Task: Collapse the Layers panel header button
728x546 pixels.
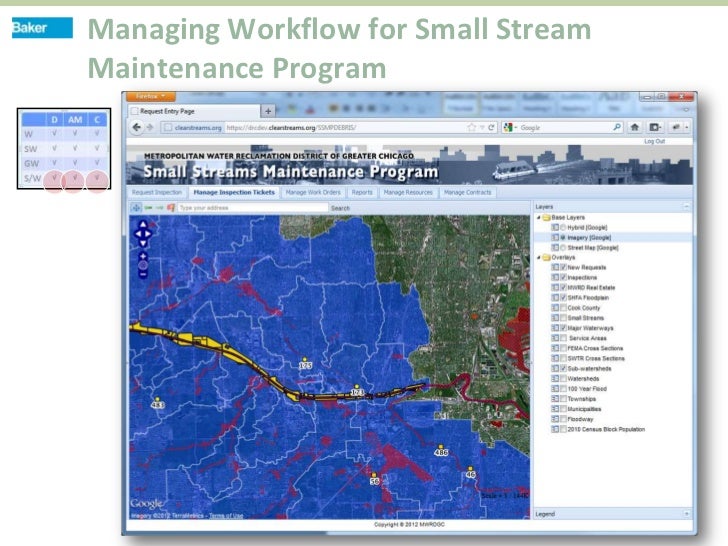Action: (686, 206)
